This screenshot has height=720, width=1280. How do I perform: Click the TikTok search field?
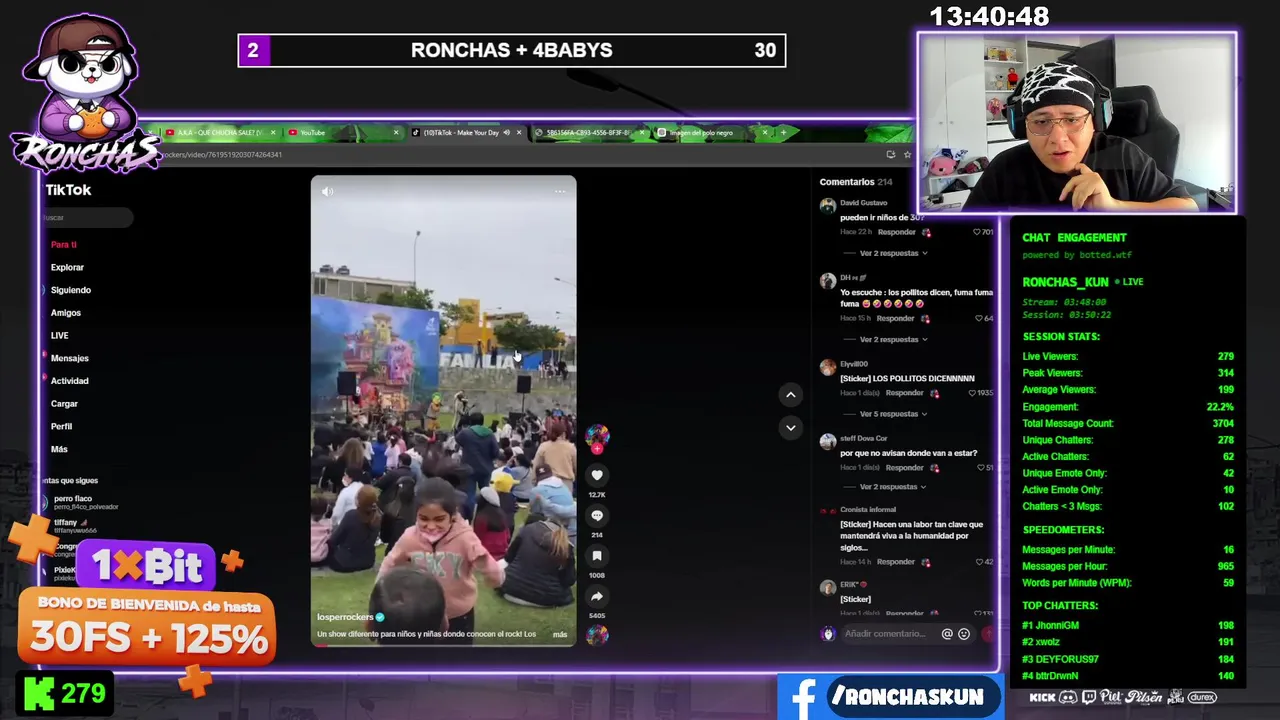click(87, 217)
